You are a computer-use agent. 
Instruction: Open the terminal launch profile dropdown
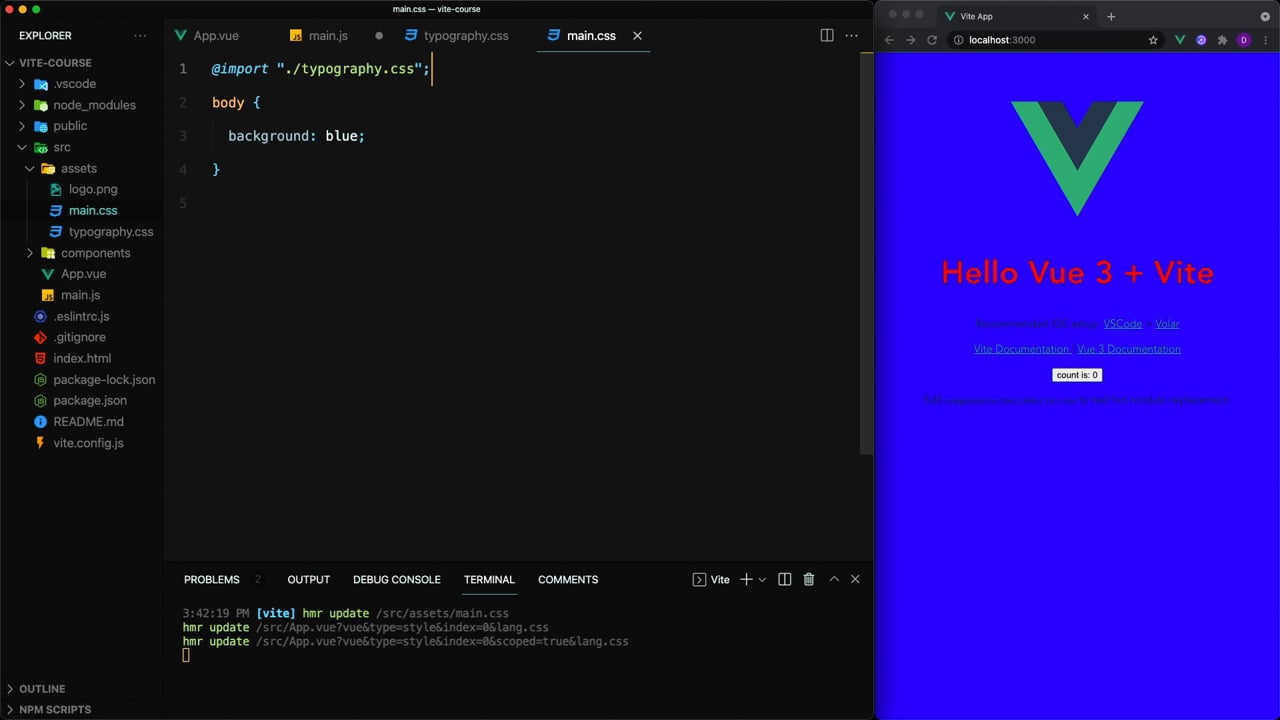click(762, 579)
